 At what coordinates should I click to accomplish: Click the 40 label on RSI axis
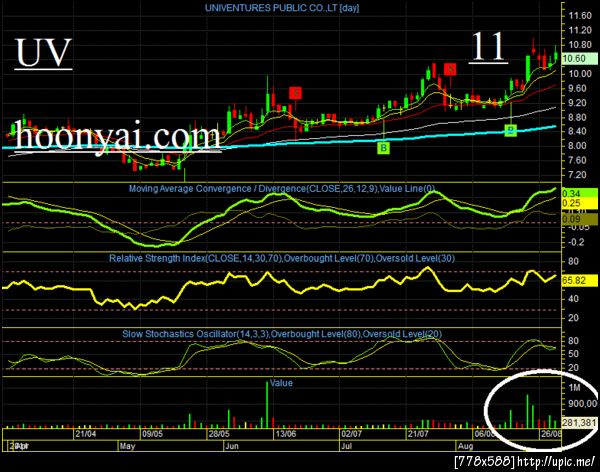coord(574,299)
